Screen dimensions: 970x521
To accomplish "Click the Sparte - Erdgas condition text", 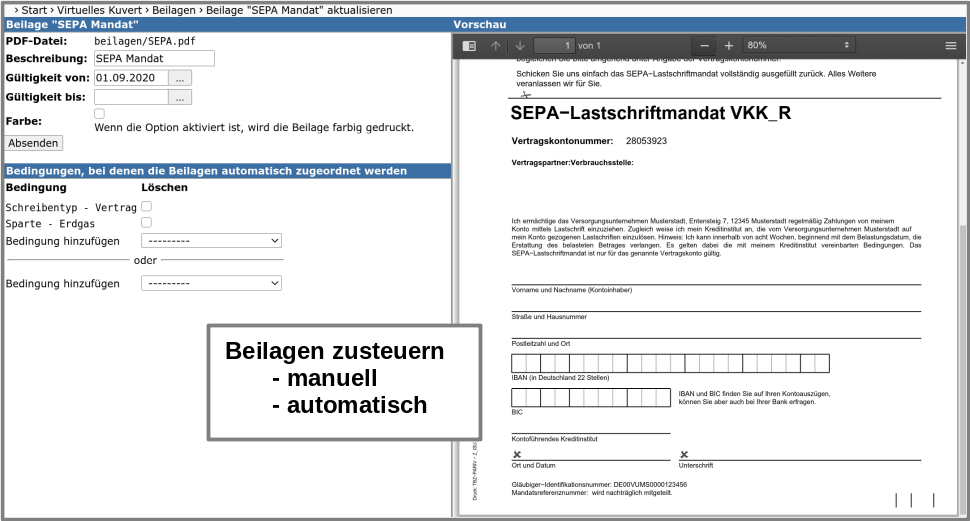I will pos(50,224).
